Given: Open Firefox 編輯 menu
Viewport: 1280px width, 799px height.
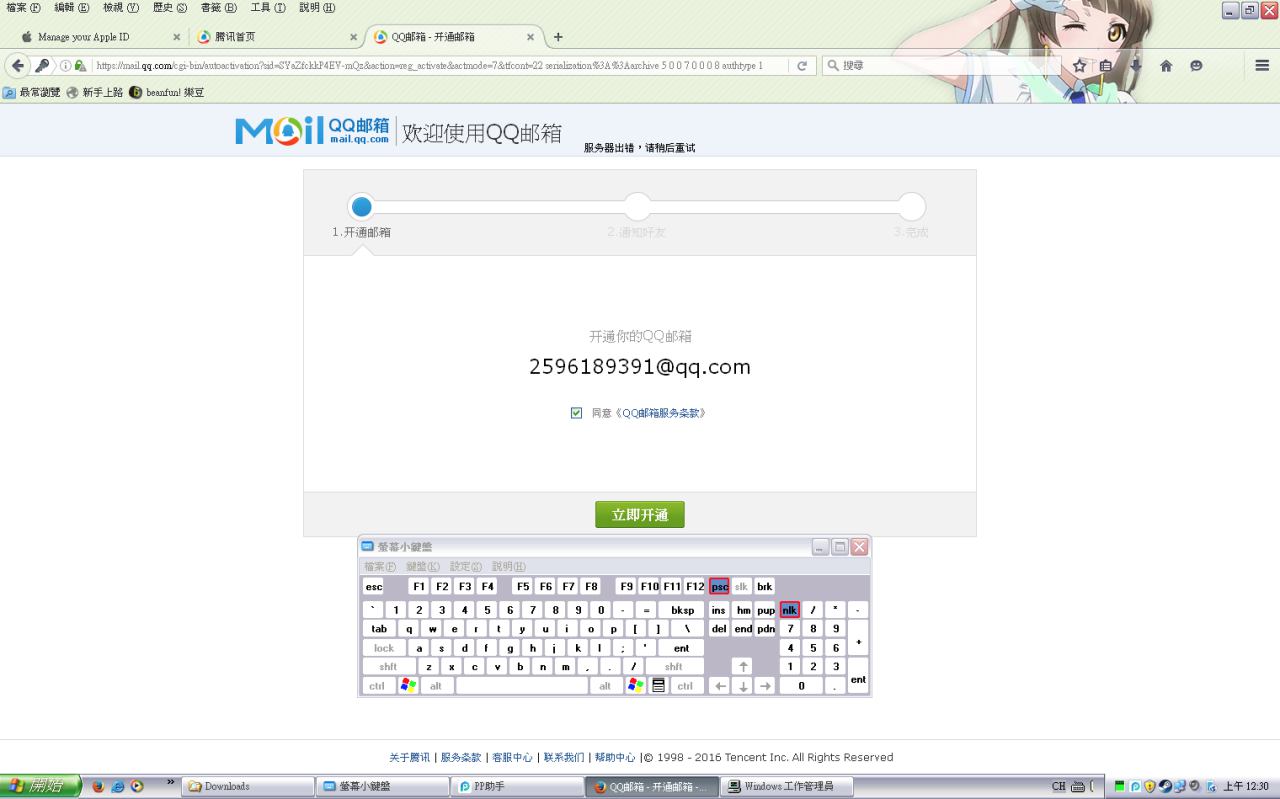Looking at the screenshot, I should click(71, 8).
